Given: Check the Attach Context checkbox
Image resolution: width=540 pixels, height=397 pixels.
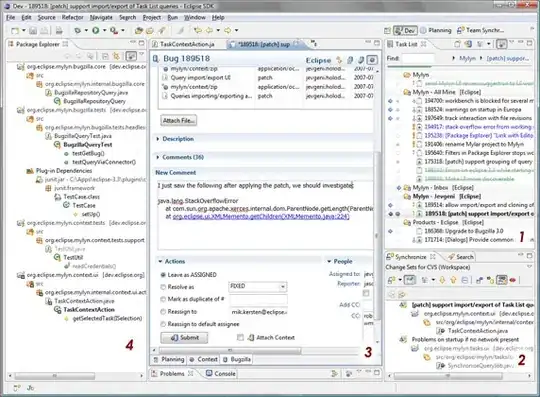Looking at the screenshot, I should click(240, 337).
